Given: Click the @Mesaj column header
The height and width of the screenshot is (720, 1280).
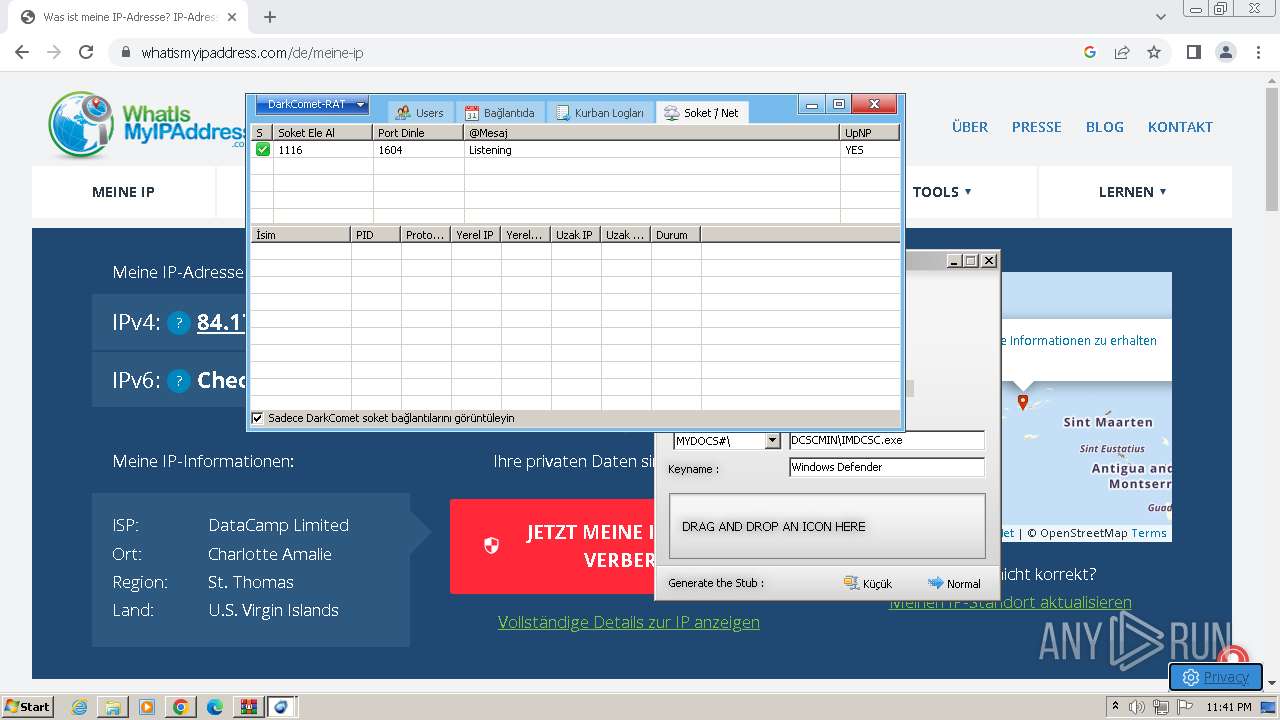Looking at the screenshot, I should 652,132.
